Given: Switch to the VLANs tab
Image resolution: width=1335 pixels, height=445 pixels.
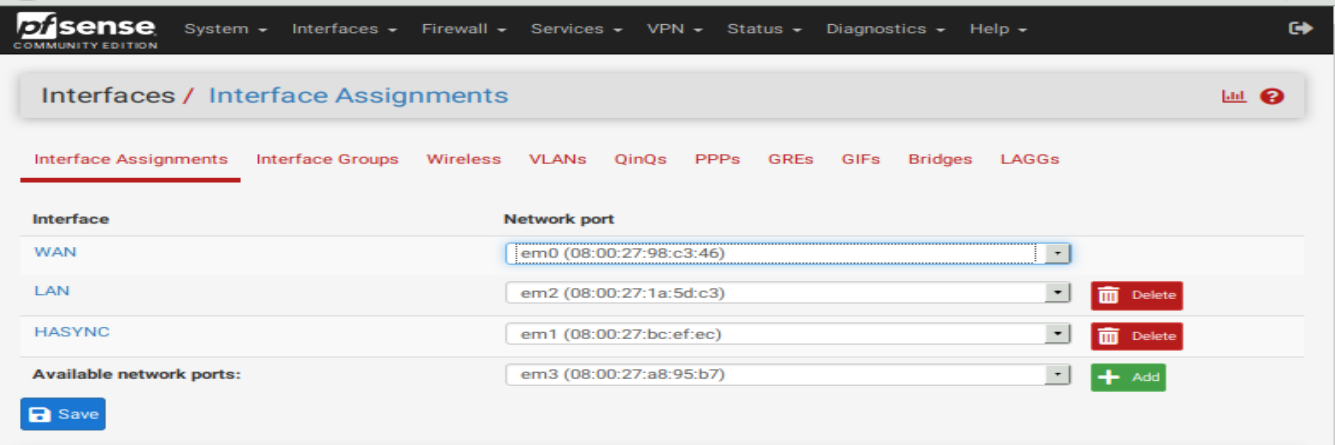Looking at the screenshot, I should tap(557, 159).
